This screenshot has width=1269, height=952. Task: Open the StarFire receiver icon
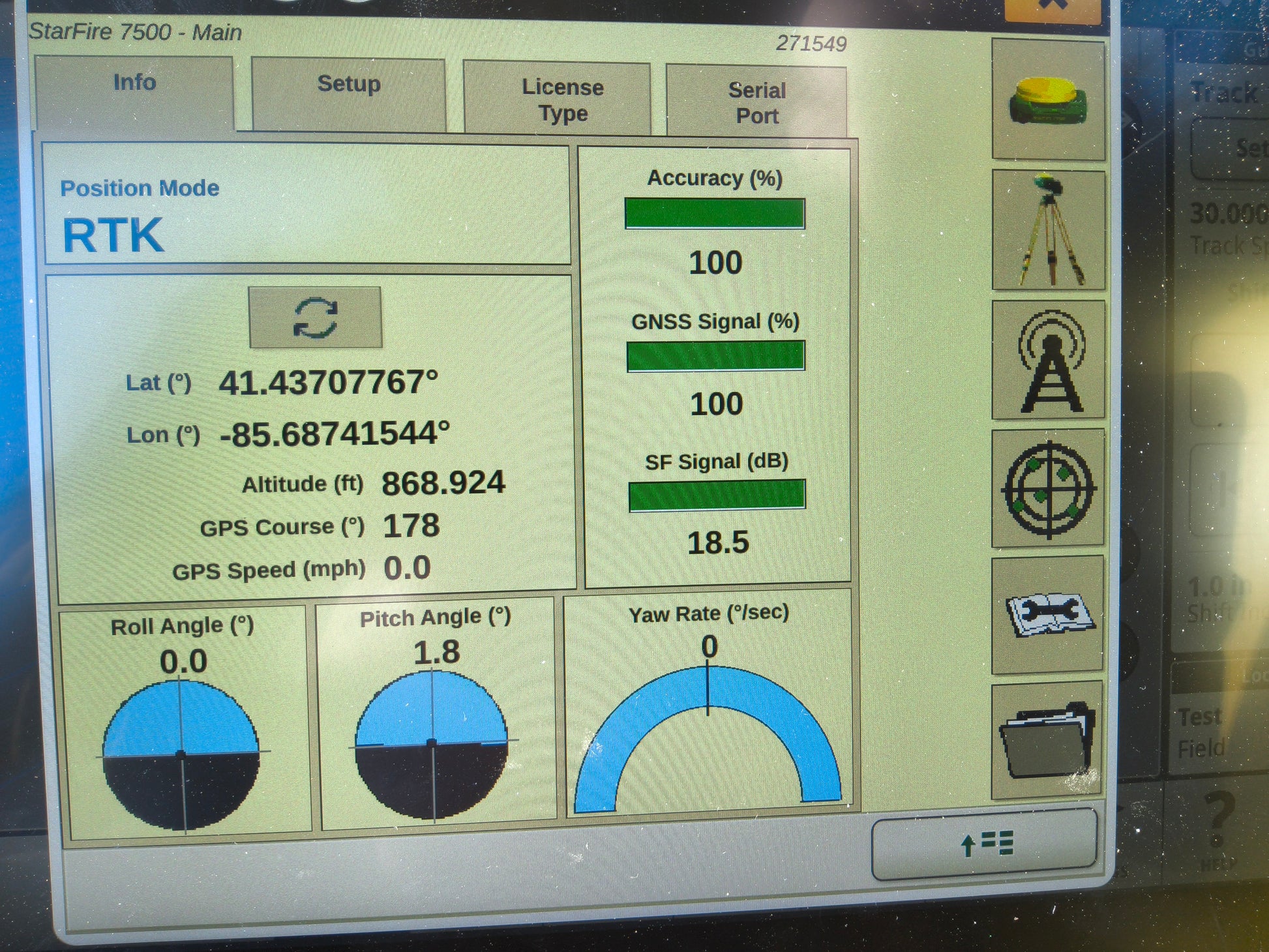pos(1047,100)
